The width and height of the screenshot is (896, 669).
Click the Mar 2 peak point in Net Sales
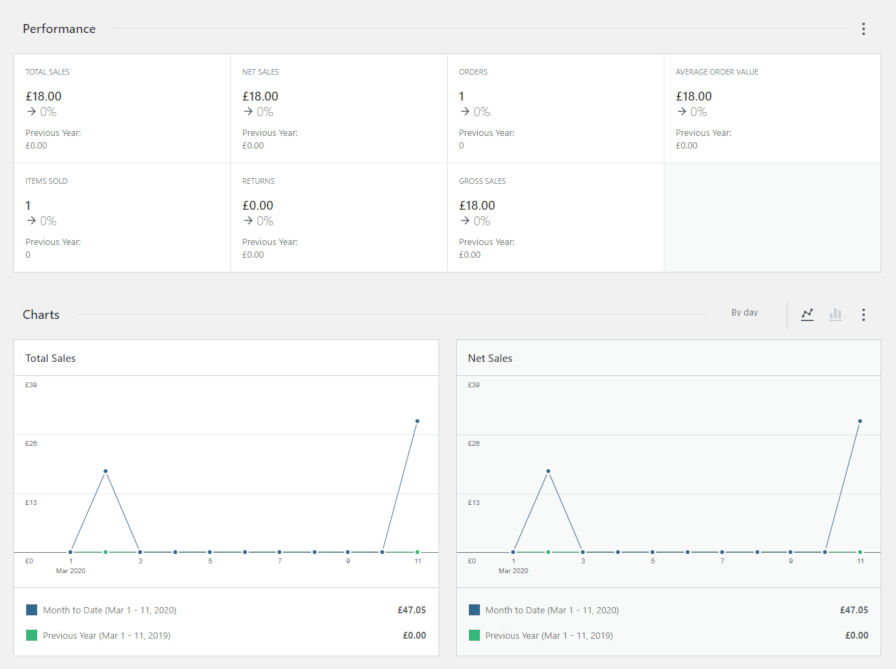(548, 471)
